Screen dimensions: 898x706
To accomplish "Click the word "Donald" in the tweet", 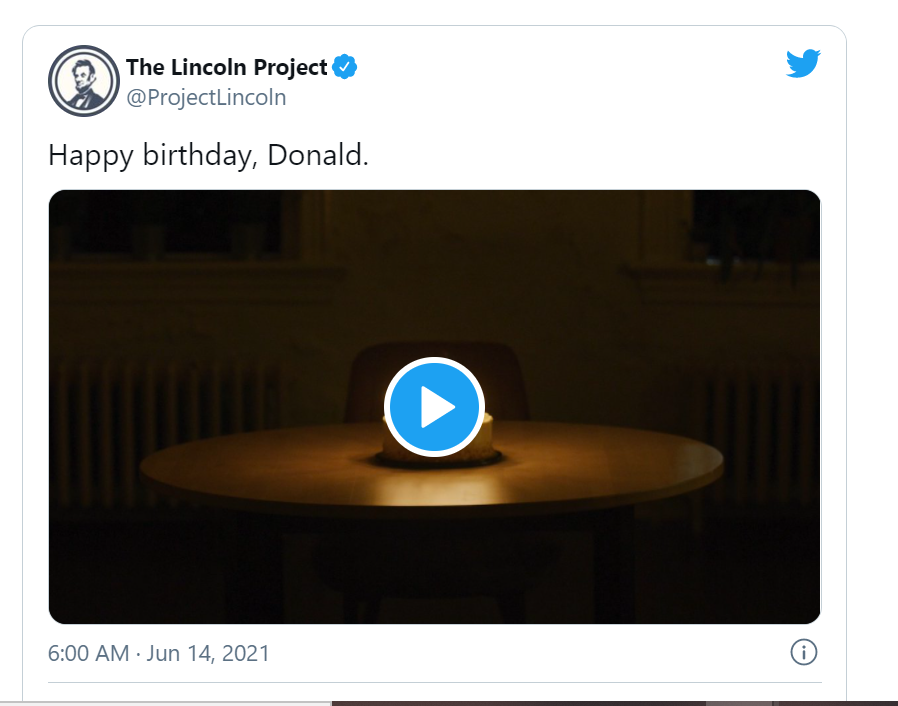I will pyautogui.click(x=317, y=156).
